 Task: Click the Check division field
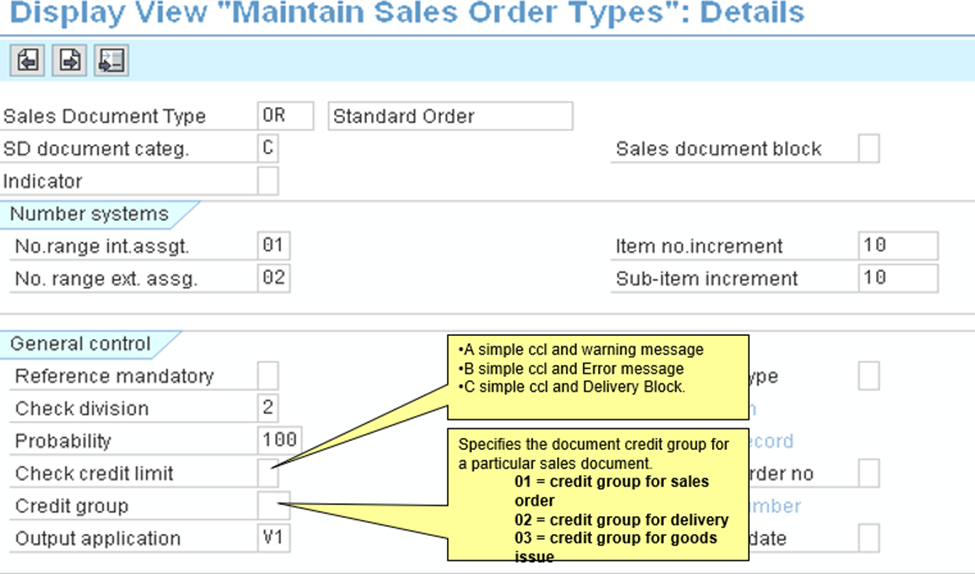pyautogui.click(x=268, y=408)
